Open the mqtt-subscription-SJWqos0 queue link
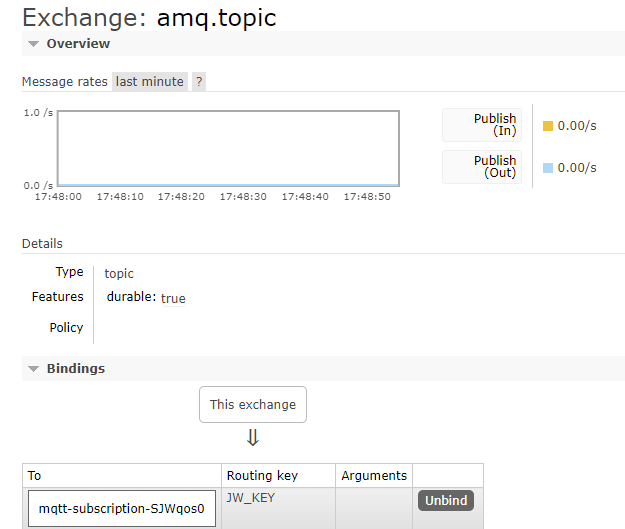This screenshot has height=529, width=625. click(121, 508)
